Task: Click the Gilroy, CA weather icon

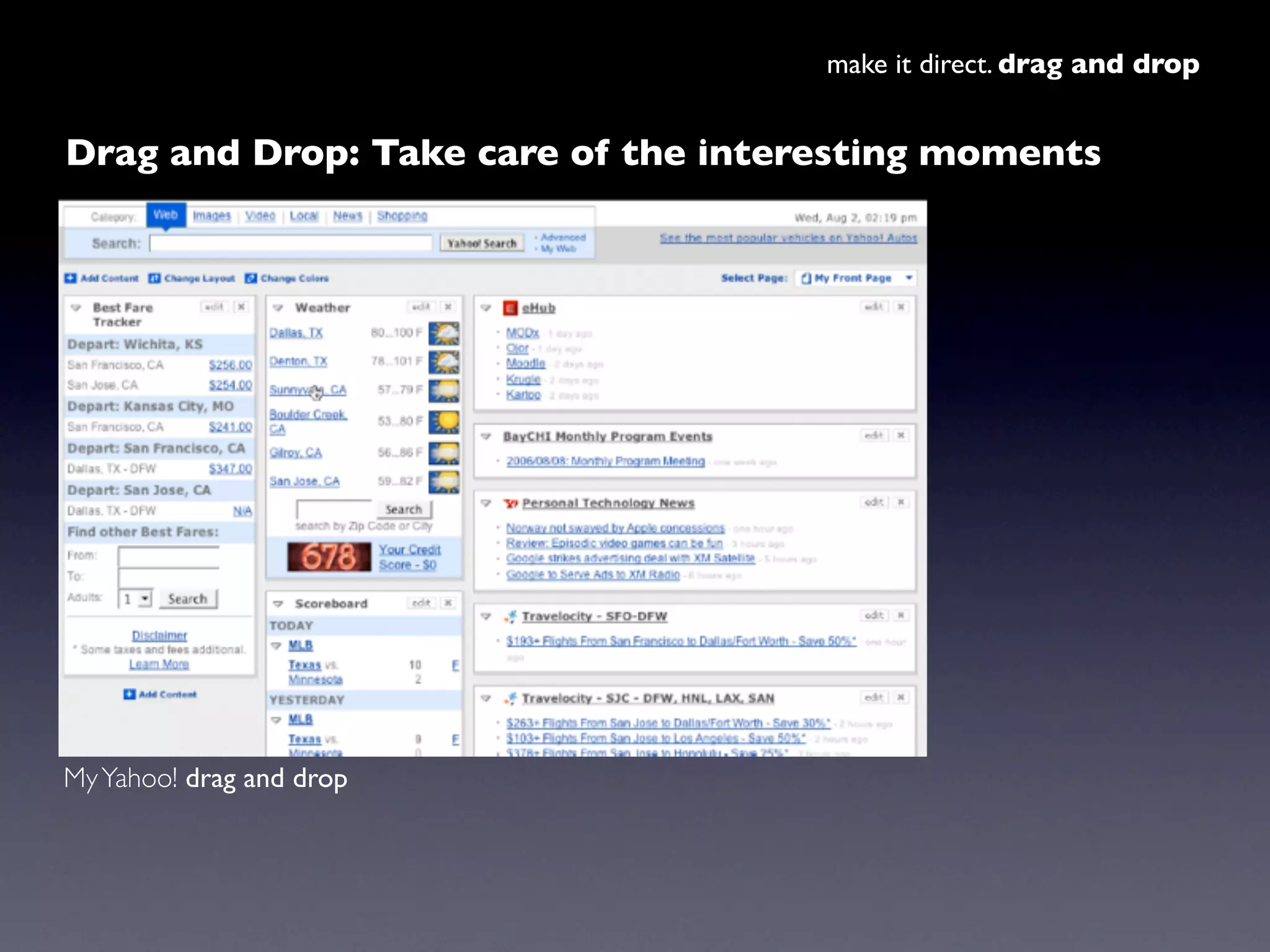Action: click(x=444, y=453)
